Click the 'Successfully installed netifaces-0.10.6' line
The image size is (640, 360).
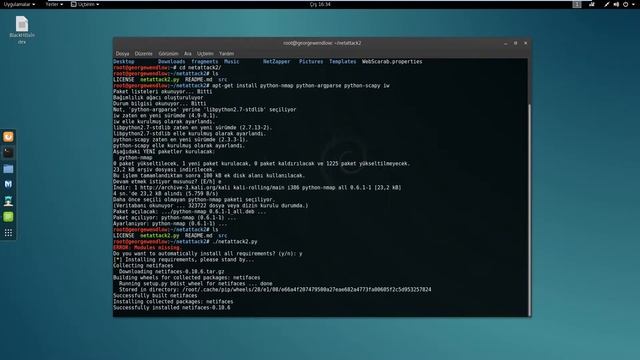tap(171, 307)
